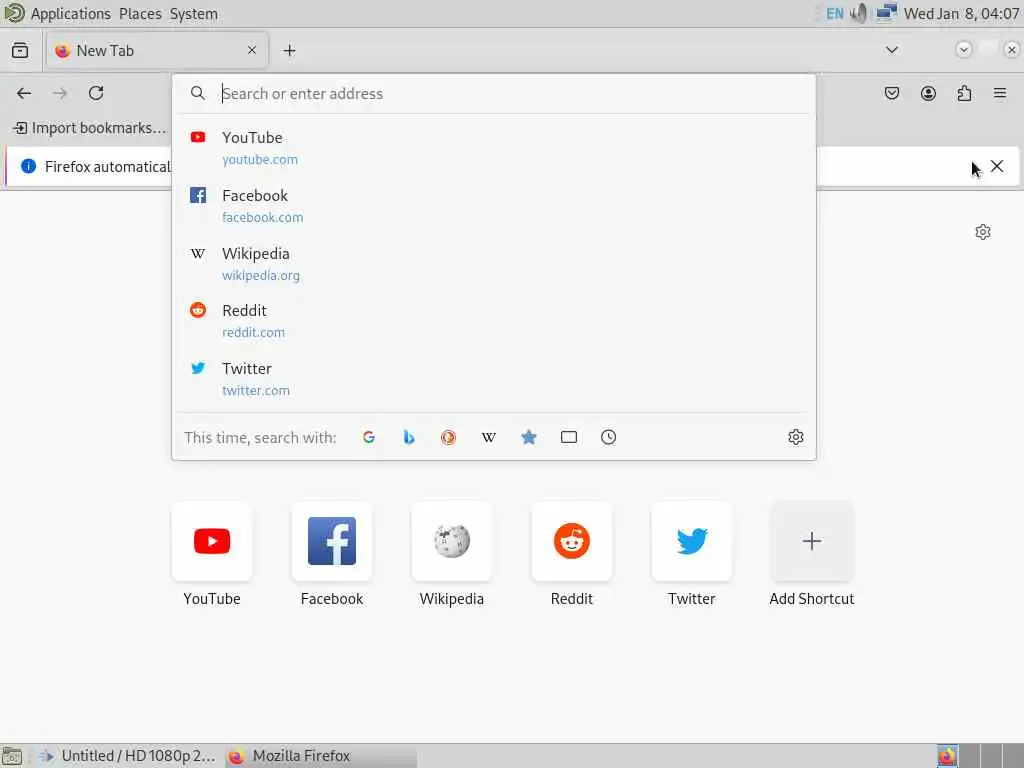This screenshot has height=768, width=1024.
Task: Open the Firefox application menu
Action: [1000, 93]
